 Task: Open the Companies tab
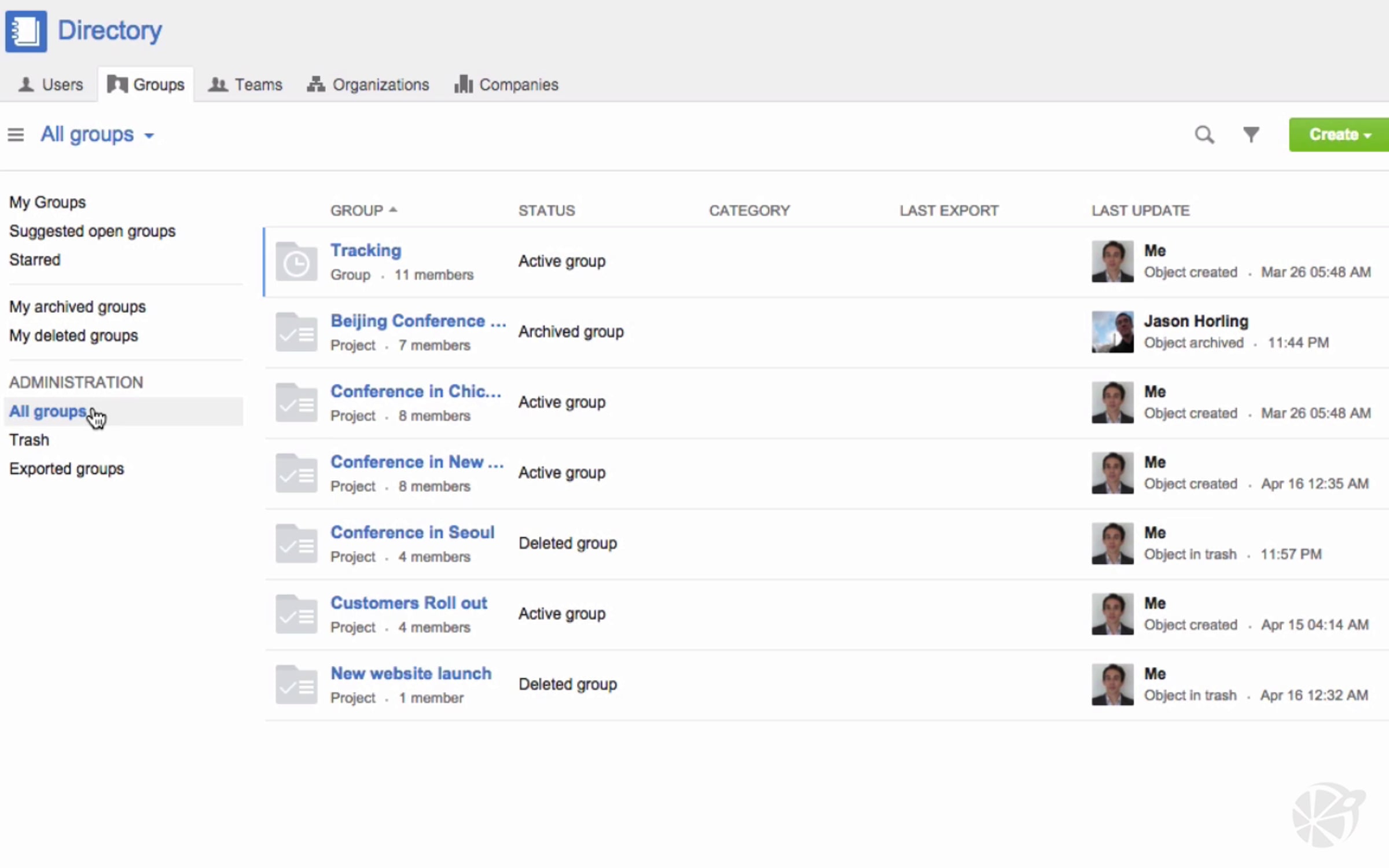point(506,85)
